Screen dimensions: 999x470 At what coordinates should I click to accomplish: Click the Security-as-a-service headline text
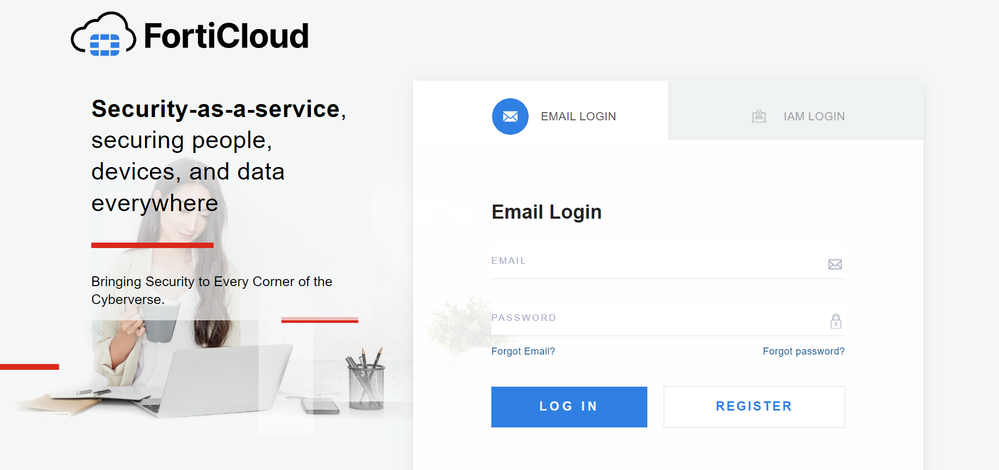click(216, 109)
